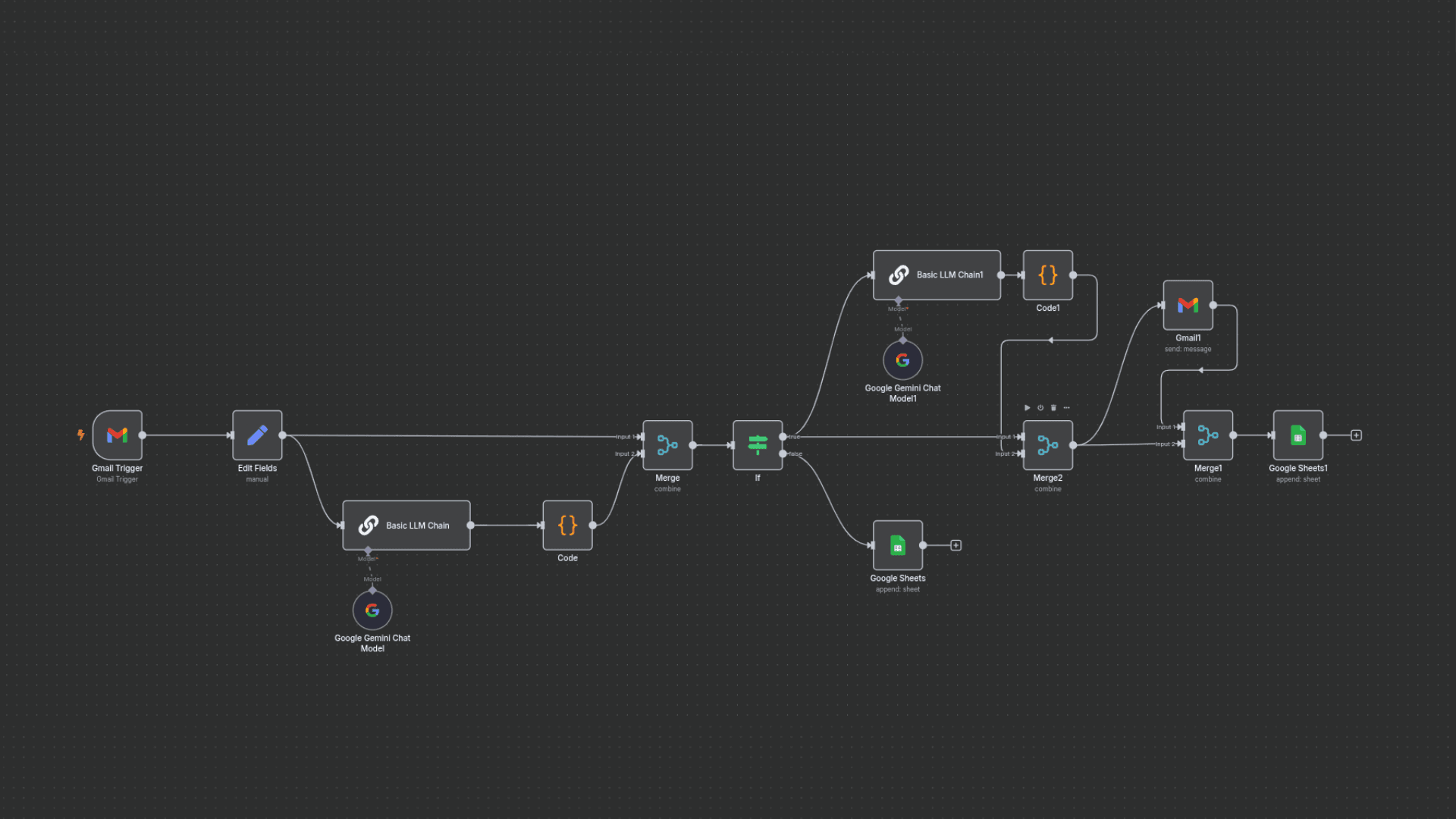Click the Merge node Input 1 connector
Image resolution: width=1456 pixels, height=819 pixels.
[642, 437]
